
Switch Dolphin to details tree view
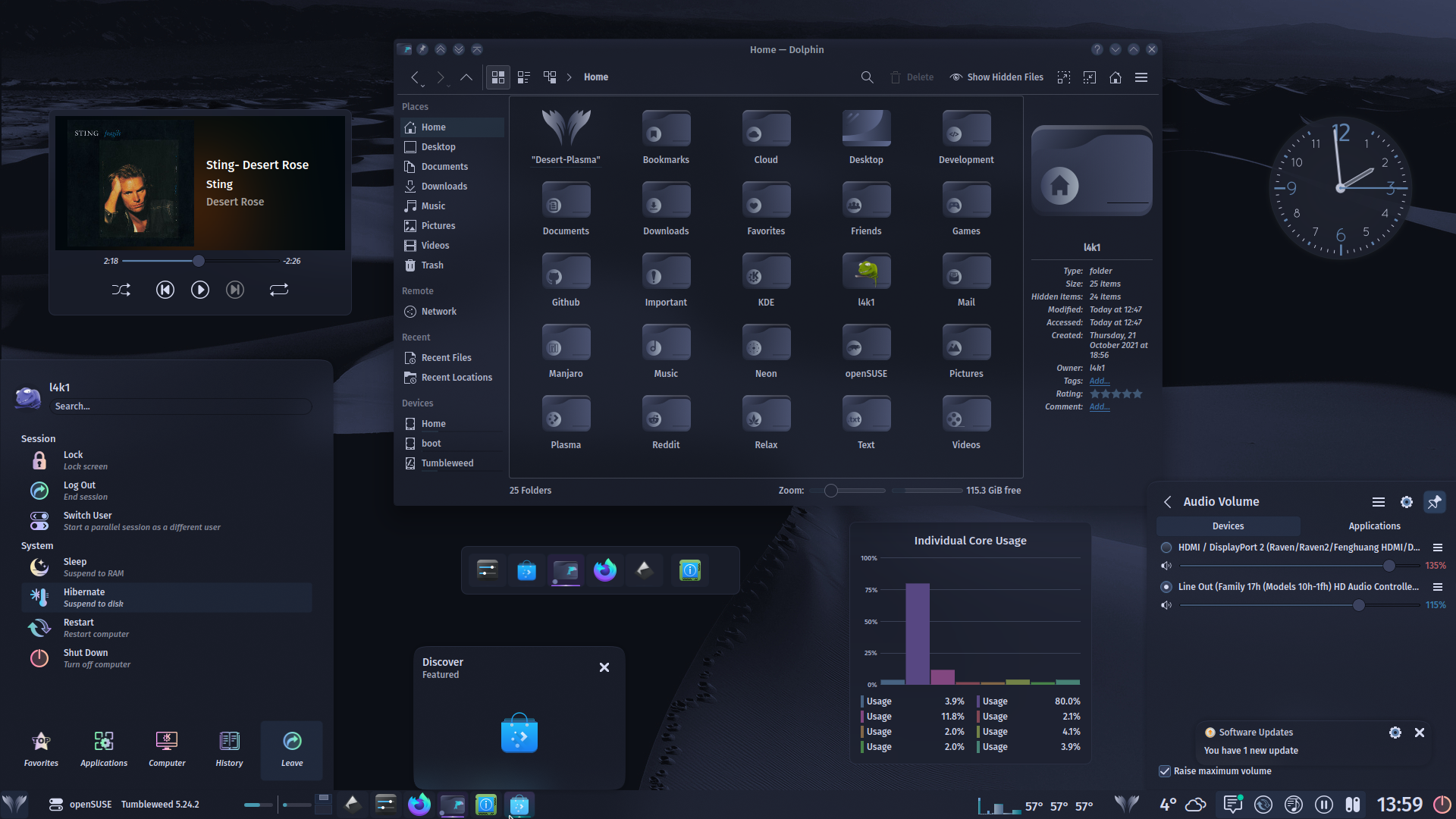tap(550, 77)
